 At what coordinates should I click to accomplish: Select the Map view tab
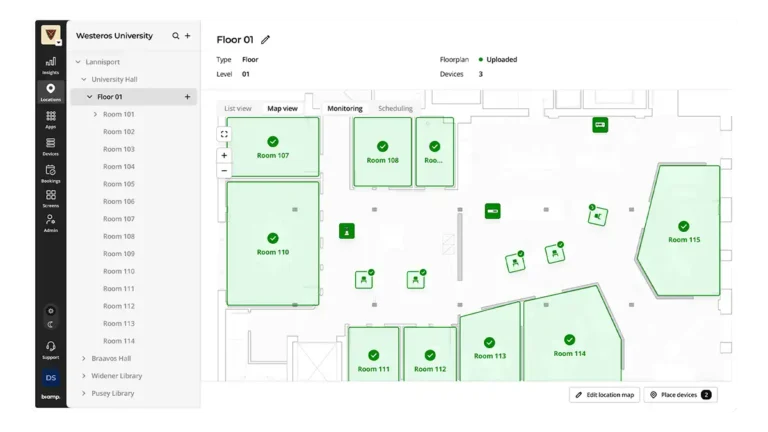tap(282, 108)
